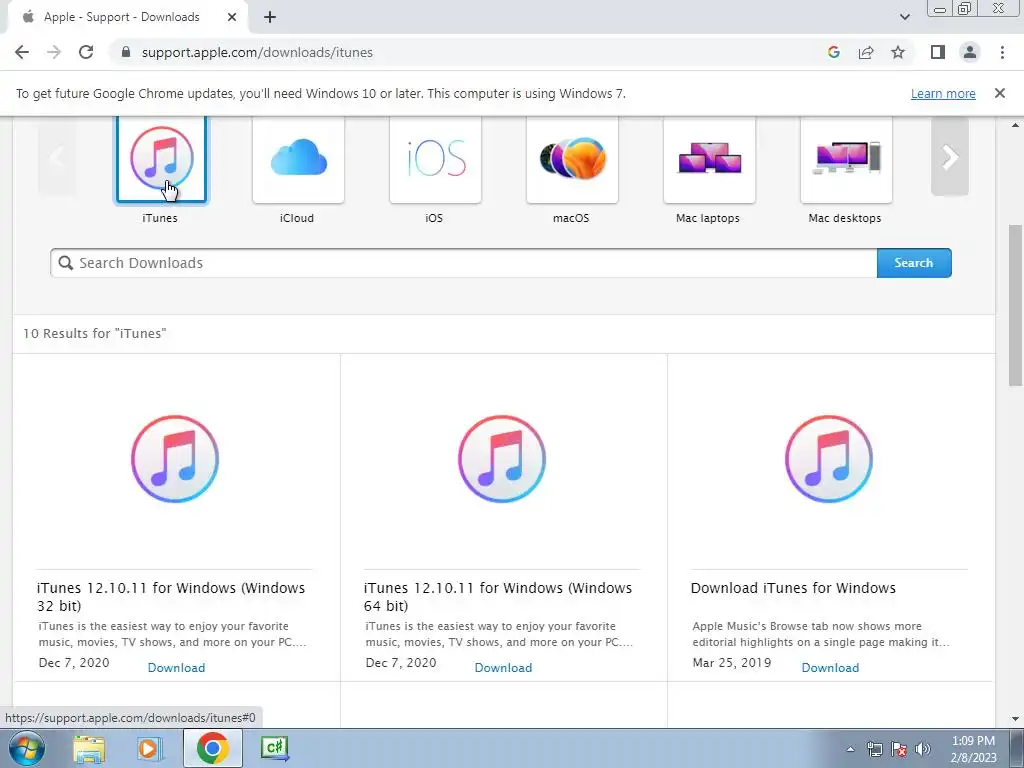Click the network tray icon
Image resolution: width=1024 pixels, height=768 pixels.
(874, 749)
